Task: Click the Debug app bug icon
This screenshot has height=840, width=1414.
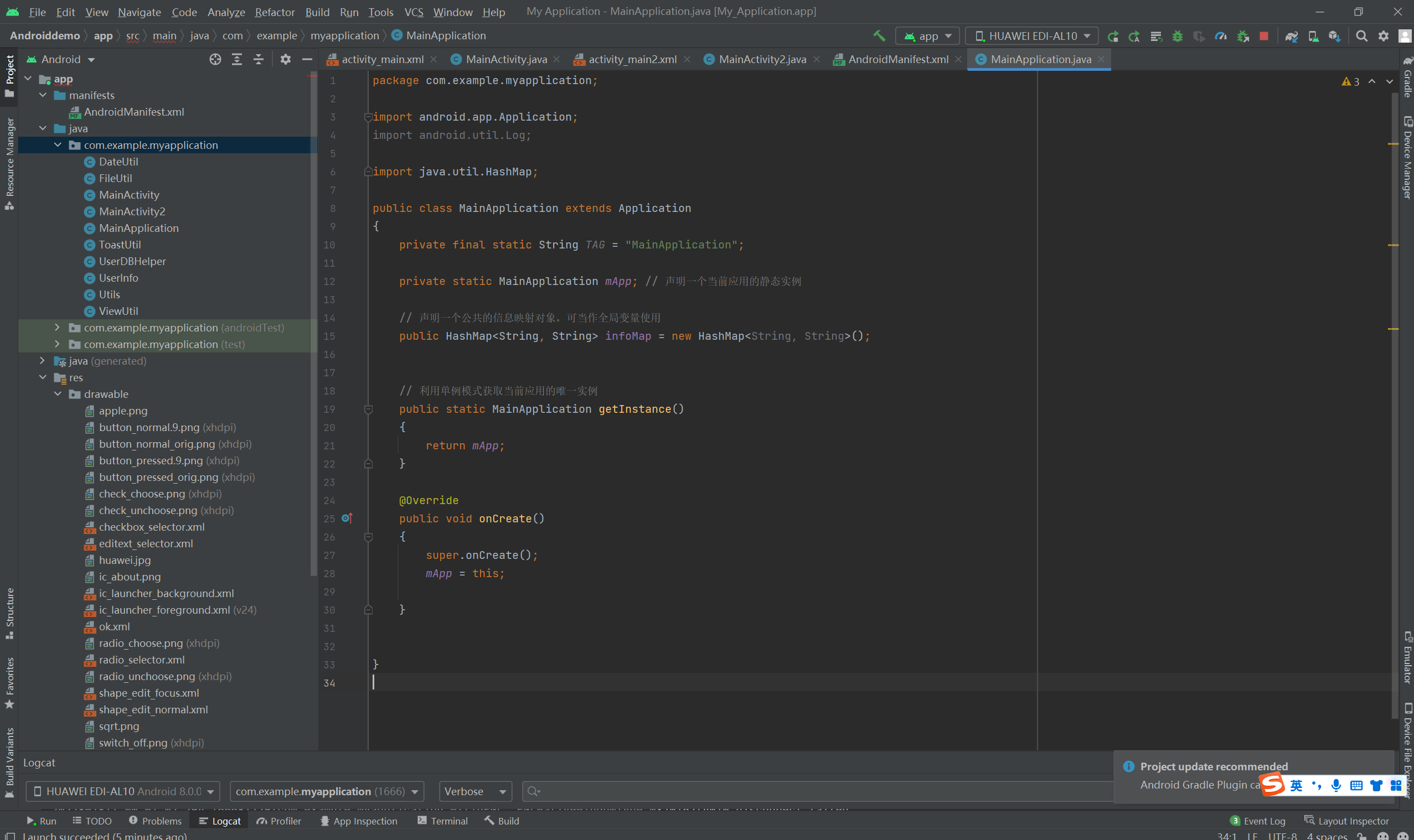Action: (1177, 35)
